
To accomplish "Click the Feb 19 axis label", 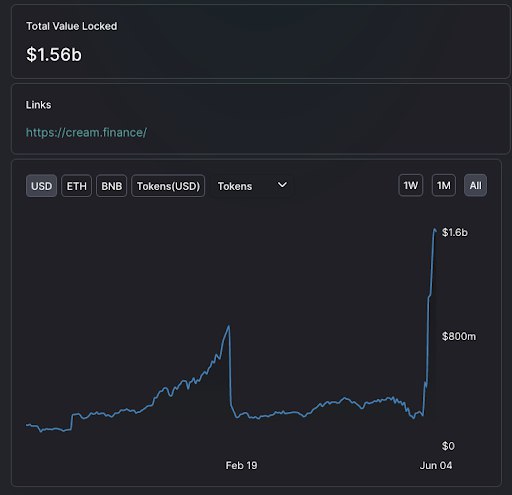I will pos(241,465).
